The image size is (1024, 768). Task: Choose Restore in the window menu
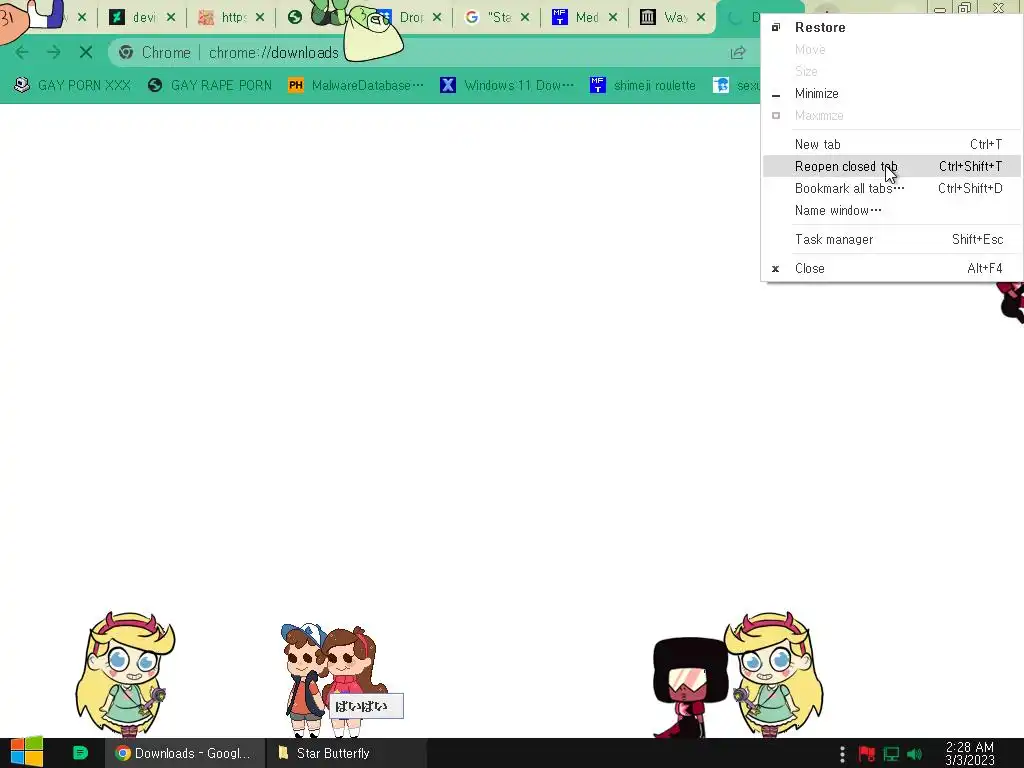[892, 27]
